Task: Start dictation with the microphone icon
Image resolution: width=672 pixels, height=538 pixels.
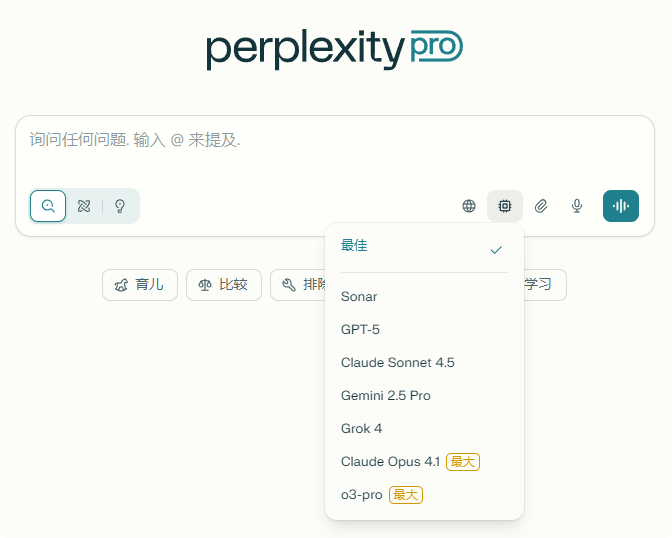Action: tap(577, 206)
